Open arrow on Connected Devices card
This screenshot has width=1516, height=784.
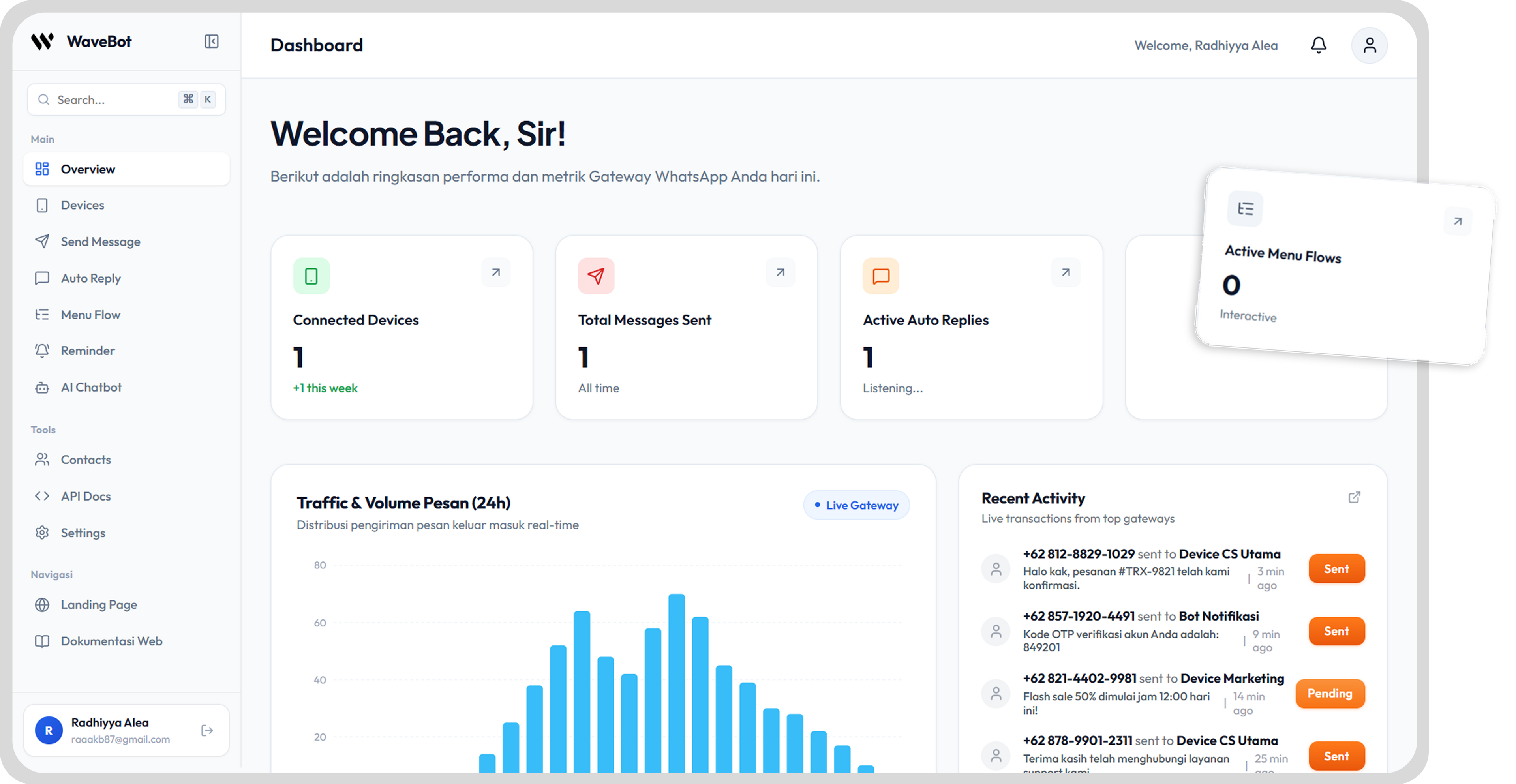tap(496, 272)
